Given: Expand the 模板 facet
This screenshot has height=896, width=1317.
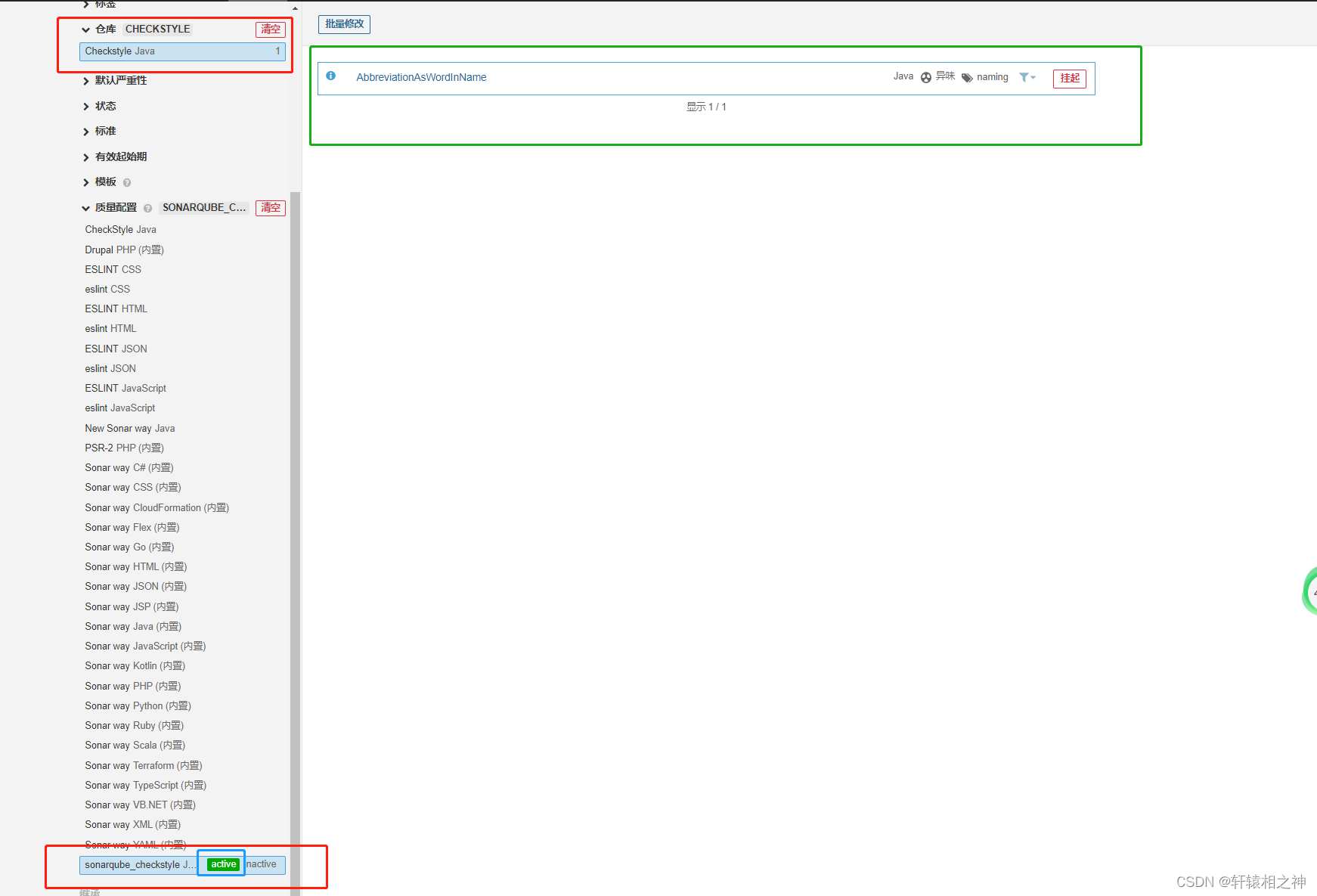Looking at the screenshot, I should pos(100,182).
